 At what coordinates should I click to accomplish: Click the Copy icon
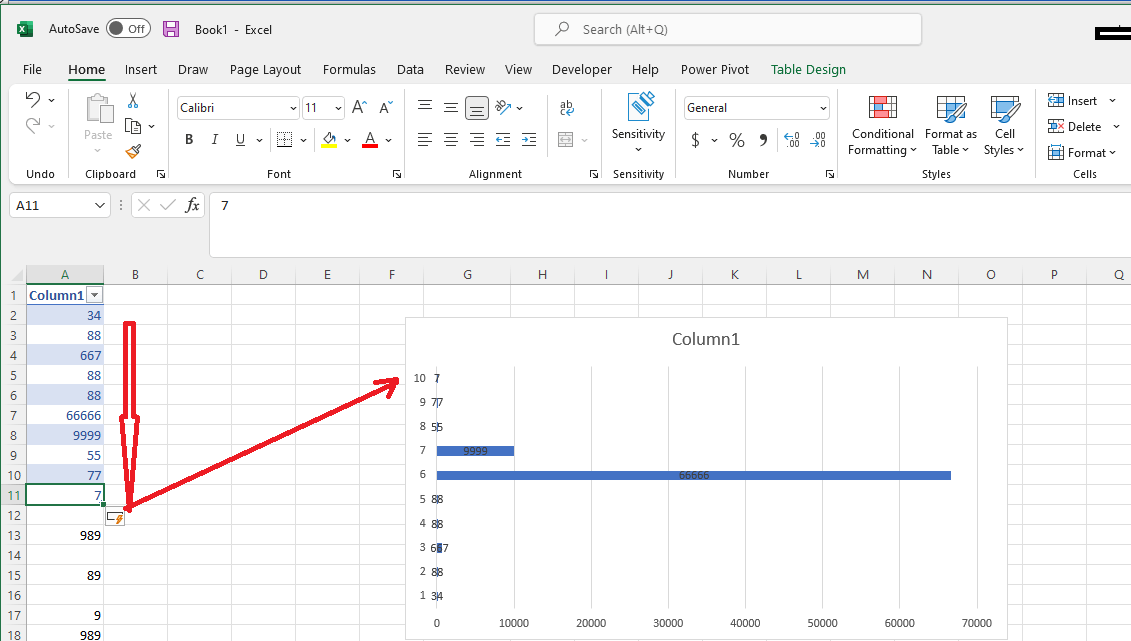(x=133, y=126)
